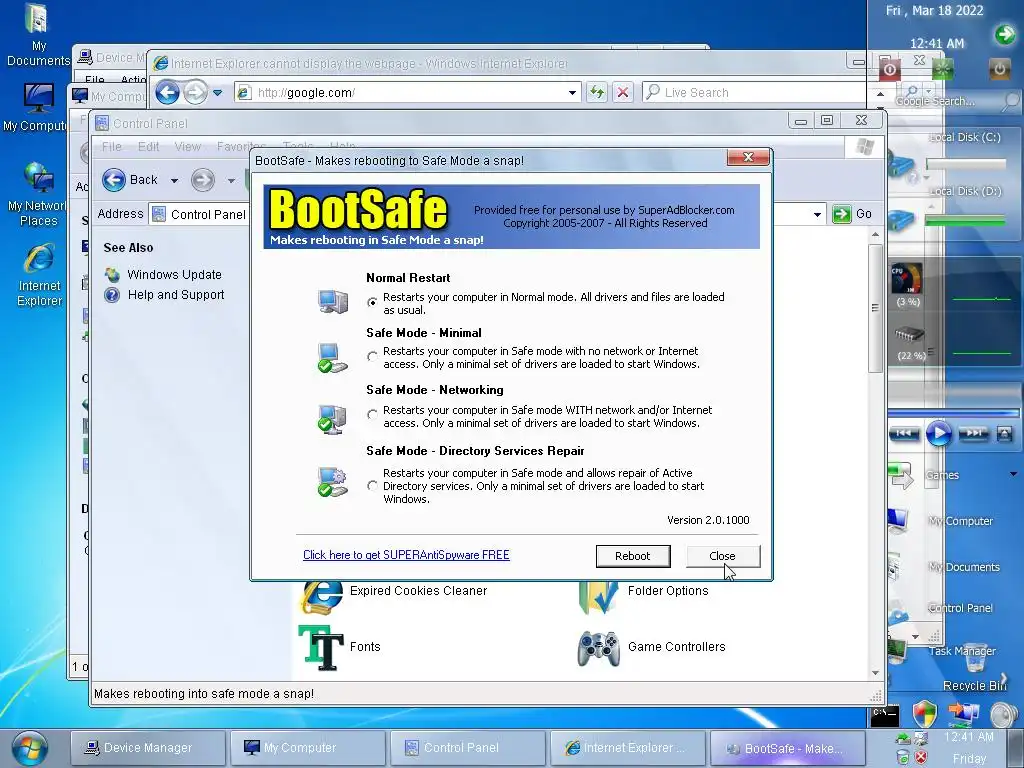Image resolution: width=1024 pixels, height=768 pixels.
Task: Open the Fonts applet icon
Action: [321, 647]
